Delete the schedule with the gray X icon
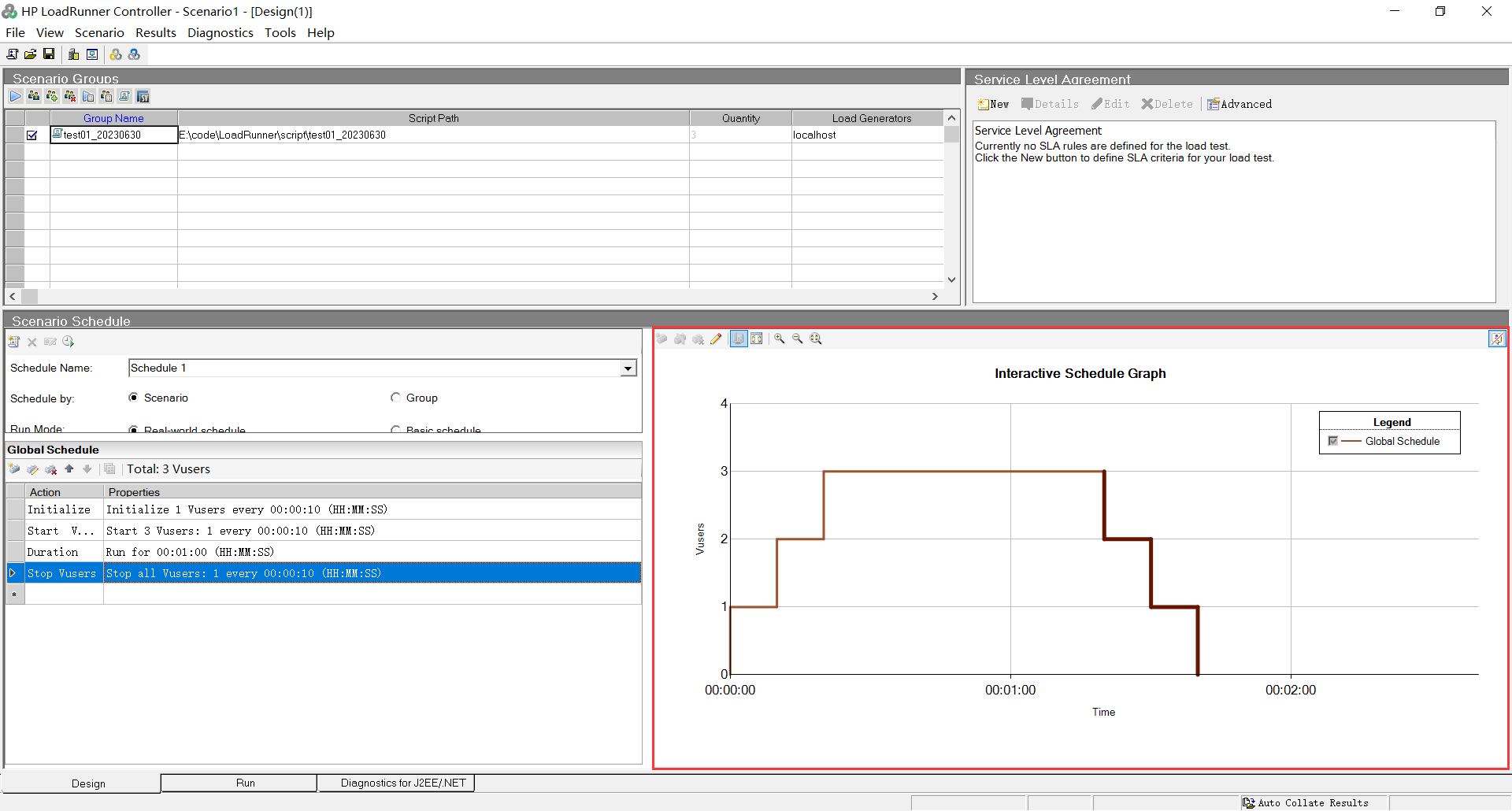Image resolution: width=1512 pixels, height=811 pixels. click(32, 342)
